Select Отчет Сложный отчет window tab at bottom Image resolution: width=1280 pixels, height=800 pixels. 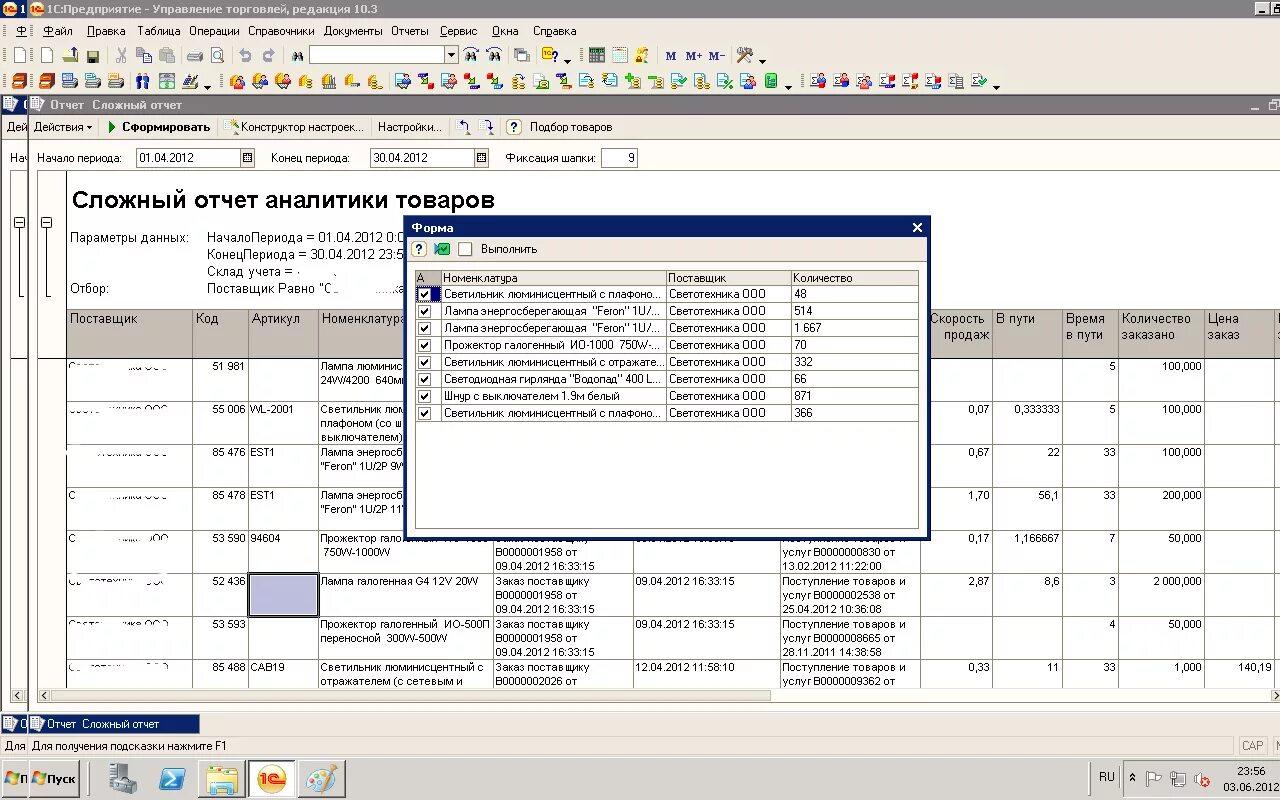point(114,724)
